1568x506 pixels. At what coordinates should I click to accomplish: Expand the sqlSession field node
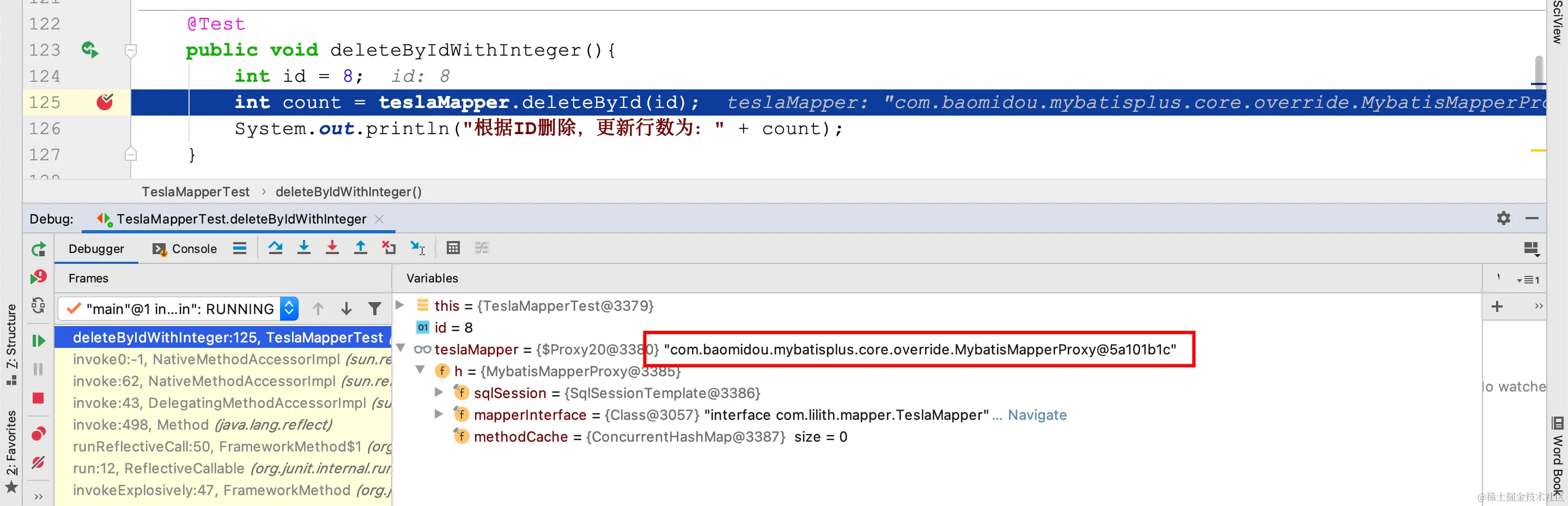point(439,391)
